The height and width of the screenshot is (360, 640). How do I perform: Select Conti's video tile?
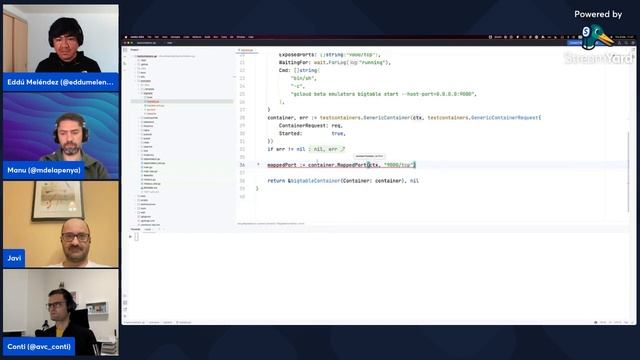pos(61,312)
